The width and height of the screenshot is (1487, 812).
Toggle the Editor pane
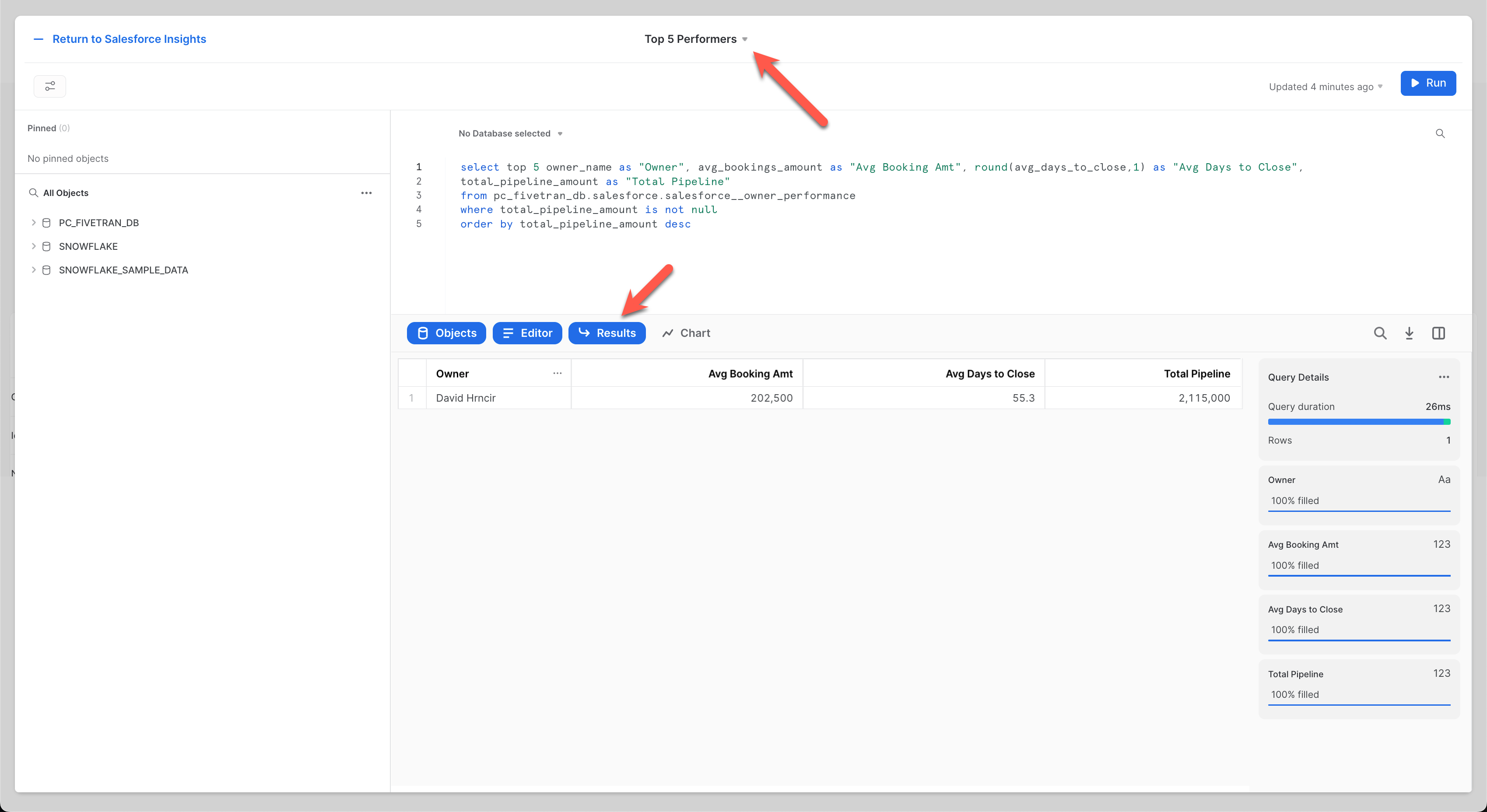click(527, 333)
